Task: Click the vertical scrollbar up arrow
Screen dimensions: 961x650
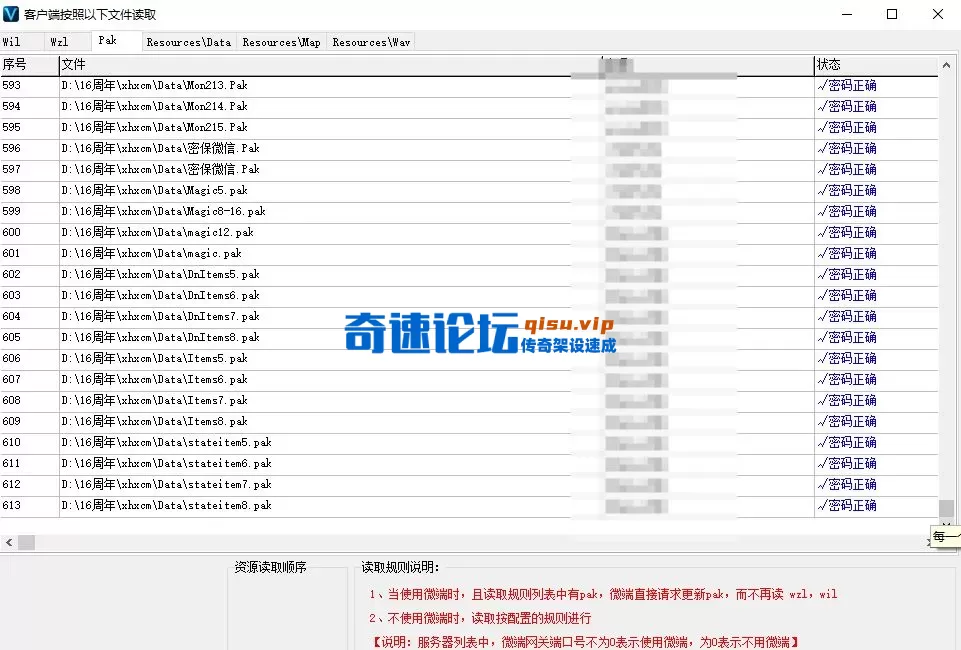Action: point(944,63)
